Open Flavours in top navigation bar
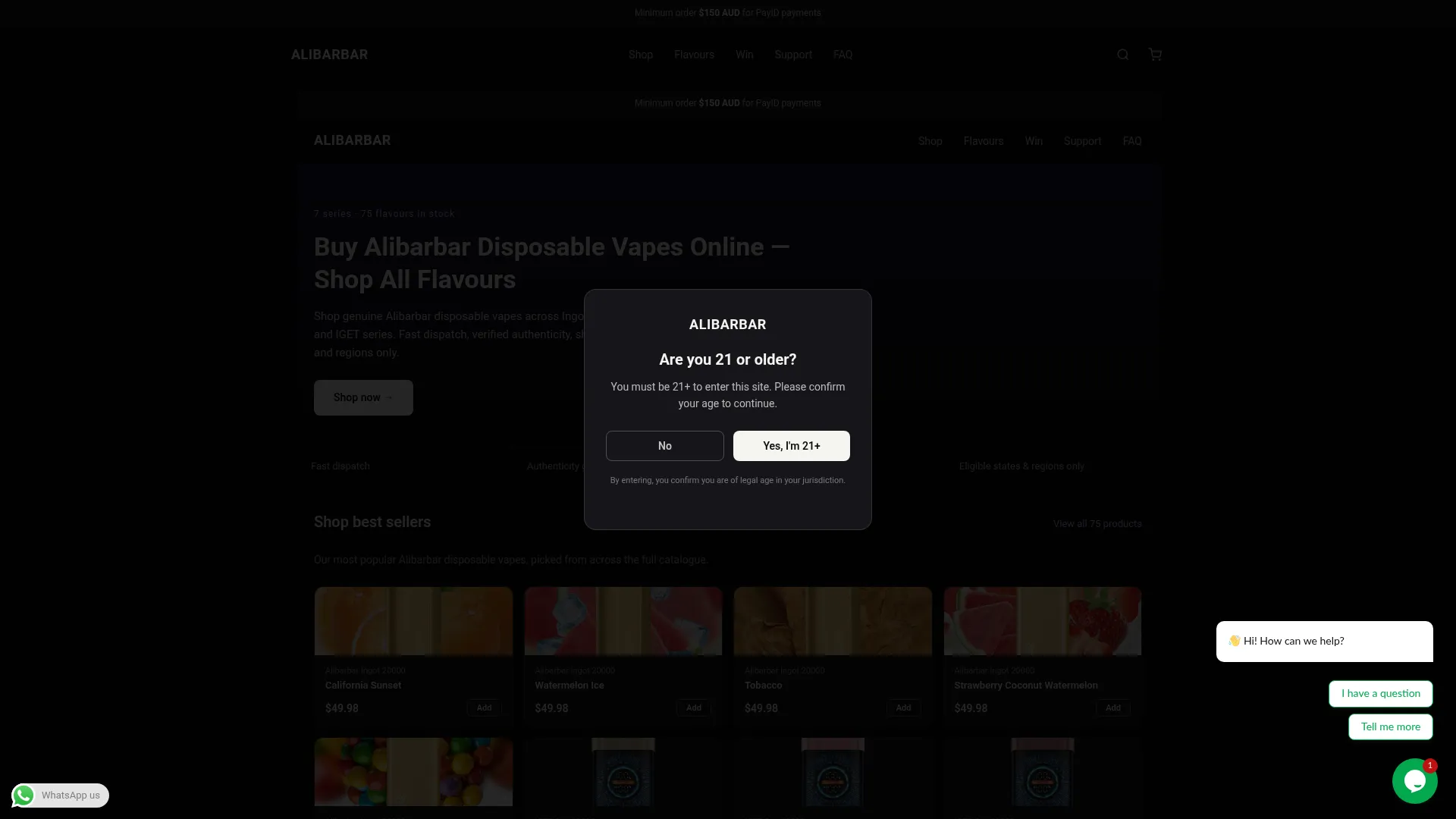1456x819 pixels. click(x=695, y=55)
